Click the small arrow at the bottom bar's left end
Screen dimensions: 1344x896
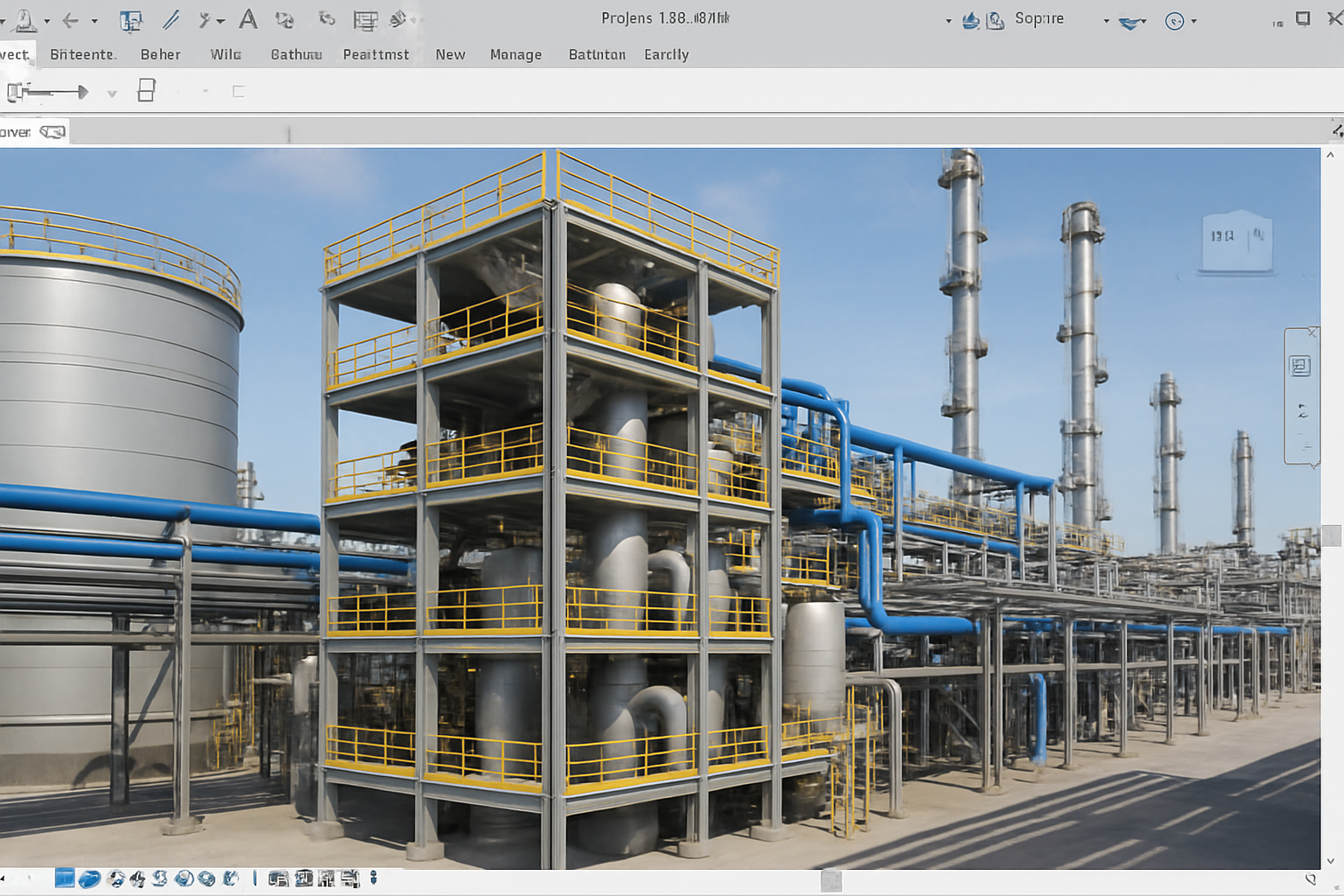coord(3,878)
